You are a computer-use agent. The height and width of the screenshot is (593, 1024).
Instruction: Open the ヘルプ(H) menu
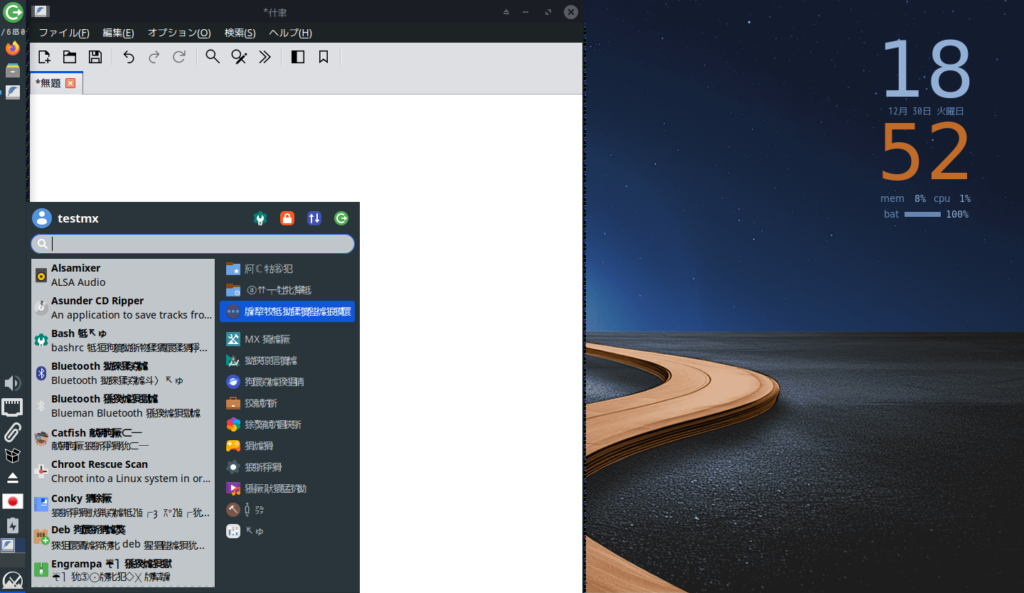[x=290, y=33]
